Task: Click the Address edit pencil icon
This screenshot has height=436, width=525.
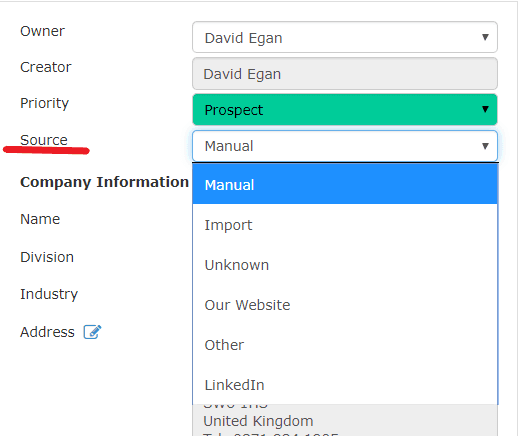Action: coord(92,332)
